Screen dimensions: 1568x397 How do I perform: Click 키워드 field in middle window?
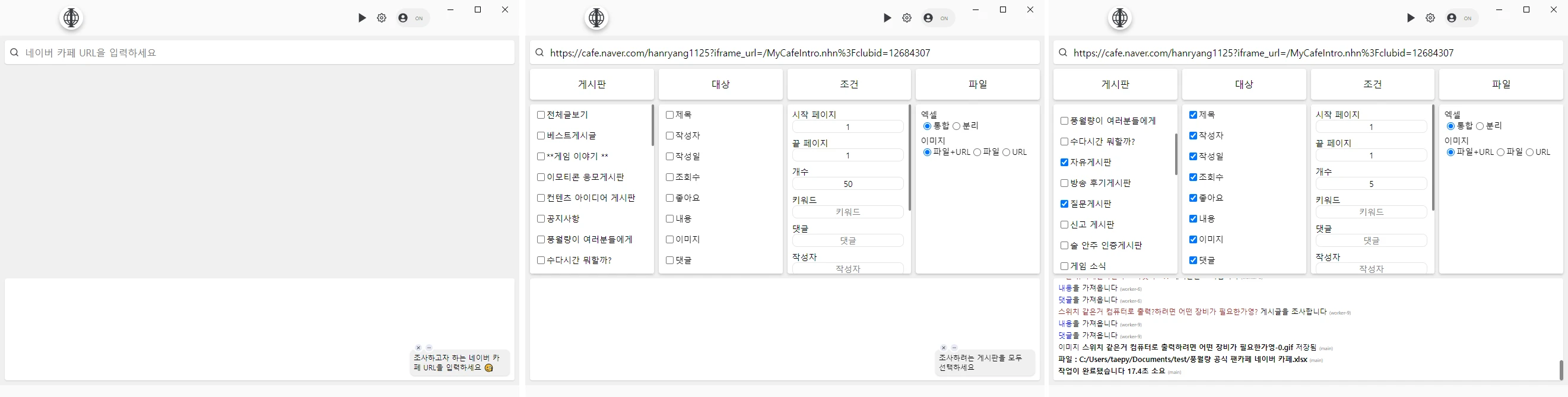point(848,212)
